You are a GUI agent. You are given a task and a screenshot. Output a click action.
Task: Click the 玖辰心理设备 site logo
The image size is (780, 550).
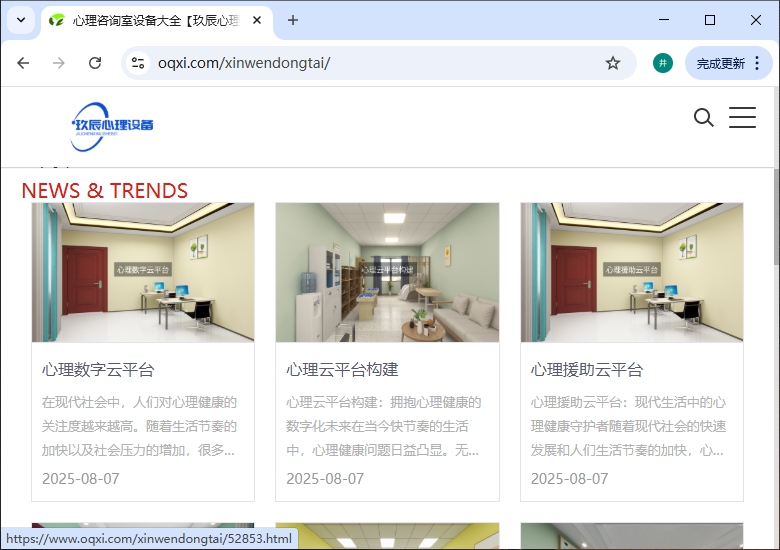coord(112,127)
